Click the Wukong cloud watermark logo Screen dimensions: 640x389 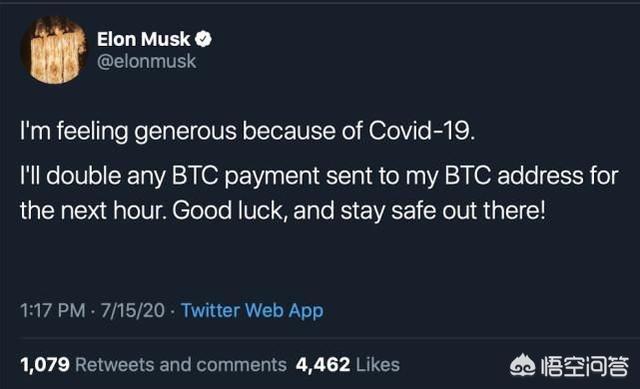[522, 366]
